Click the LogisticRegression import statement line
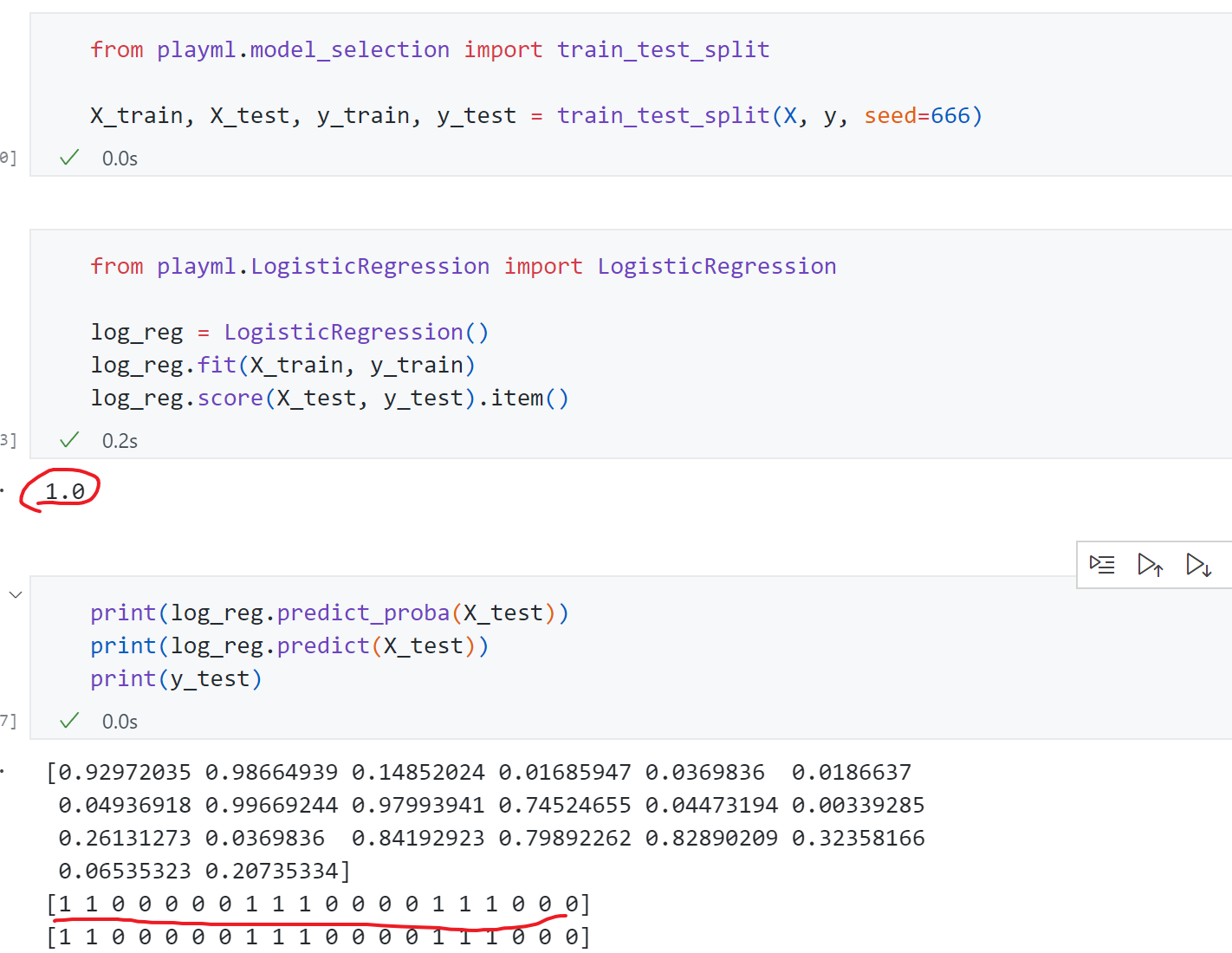 click(x=463, y=267)
